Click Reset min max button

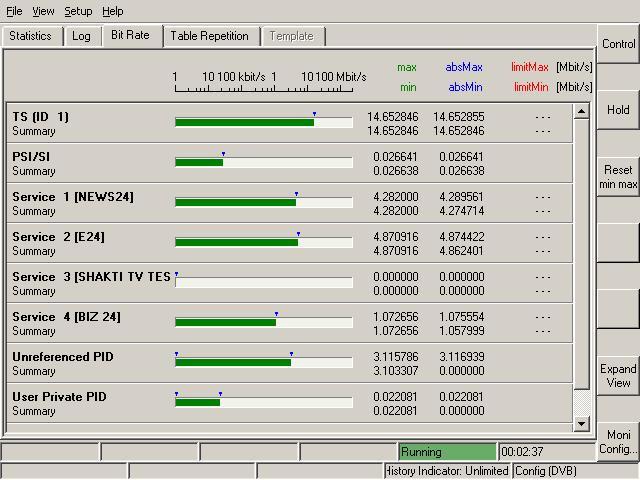tap(618, 177)
